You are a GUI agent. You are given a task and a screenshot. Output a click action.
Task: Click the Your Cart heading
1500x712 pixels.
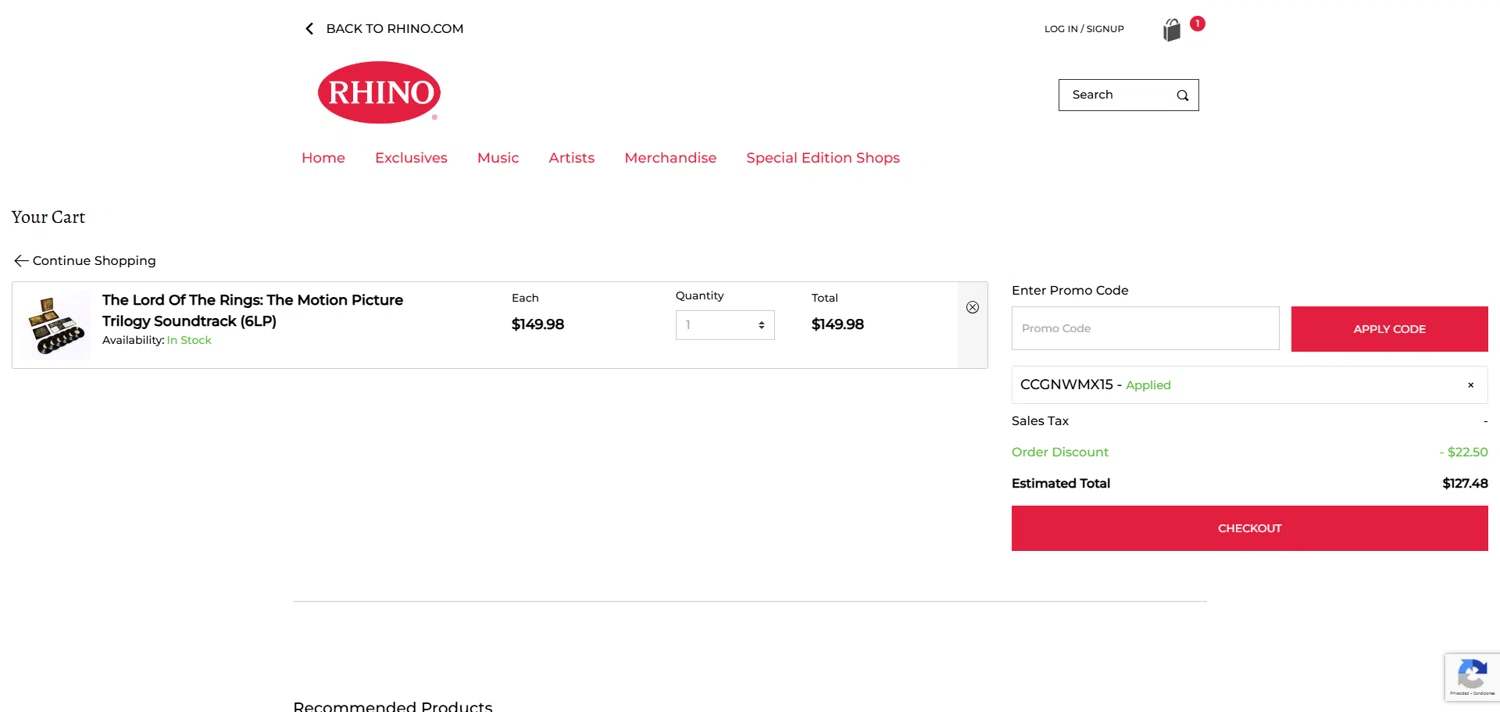48,217
